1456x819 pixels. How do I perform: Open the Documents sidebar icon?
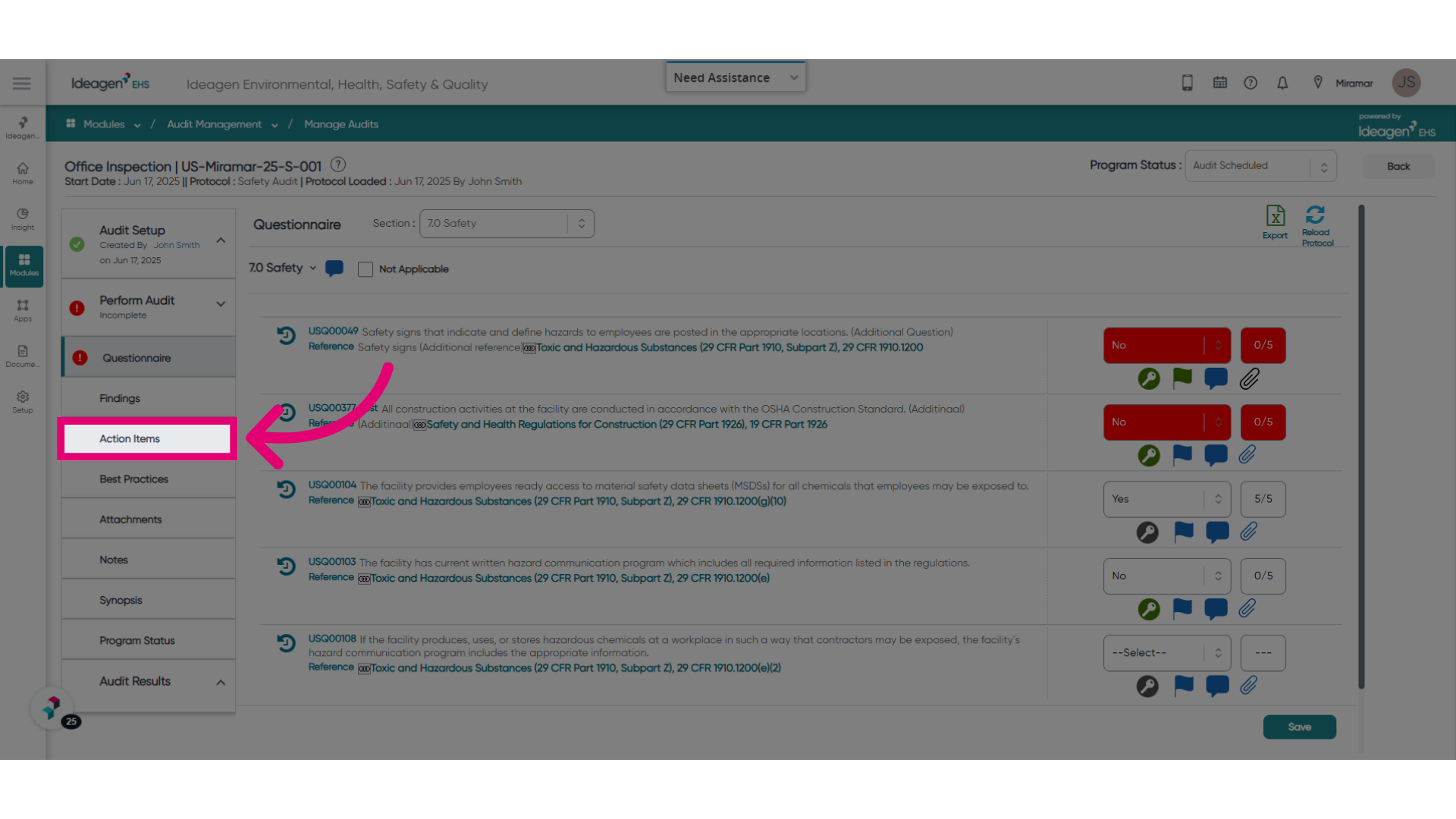[23, 356]
